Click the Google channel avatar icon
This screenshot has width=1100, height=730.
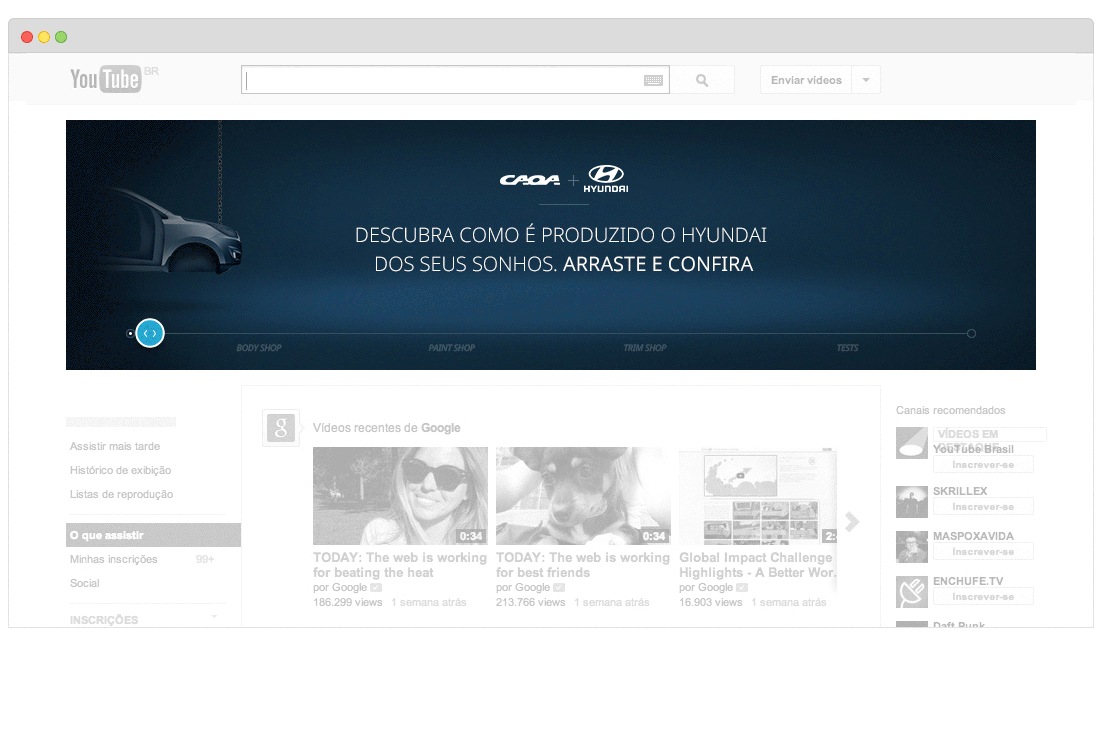(x=281, y=428)
